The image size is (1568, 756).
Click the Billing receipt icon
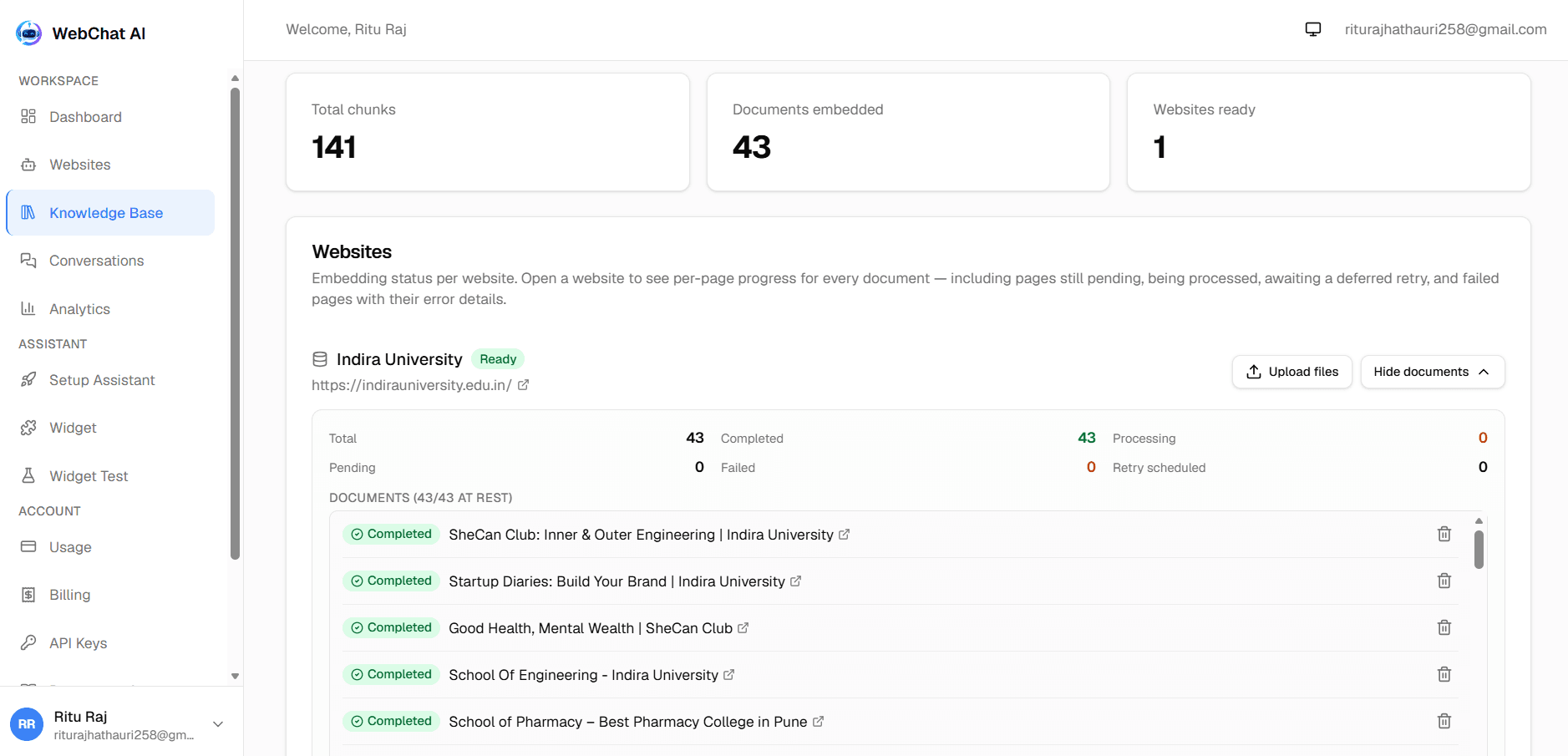[28, 595]
